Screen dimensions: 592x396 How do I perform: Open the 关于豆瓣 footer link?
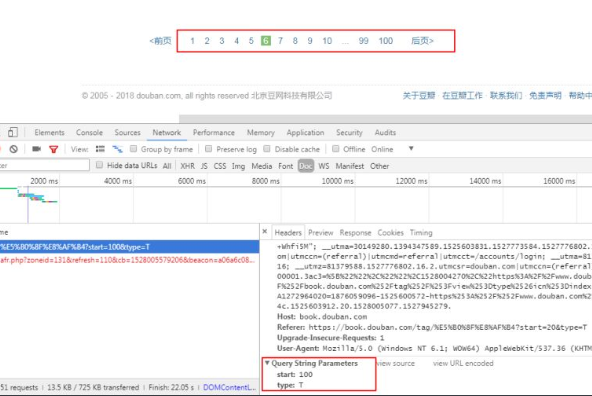pyautogui.click(x=419, y=96)
